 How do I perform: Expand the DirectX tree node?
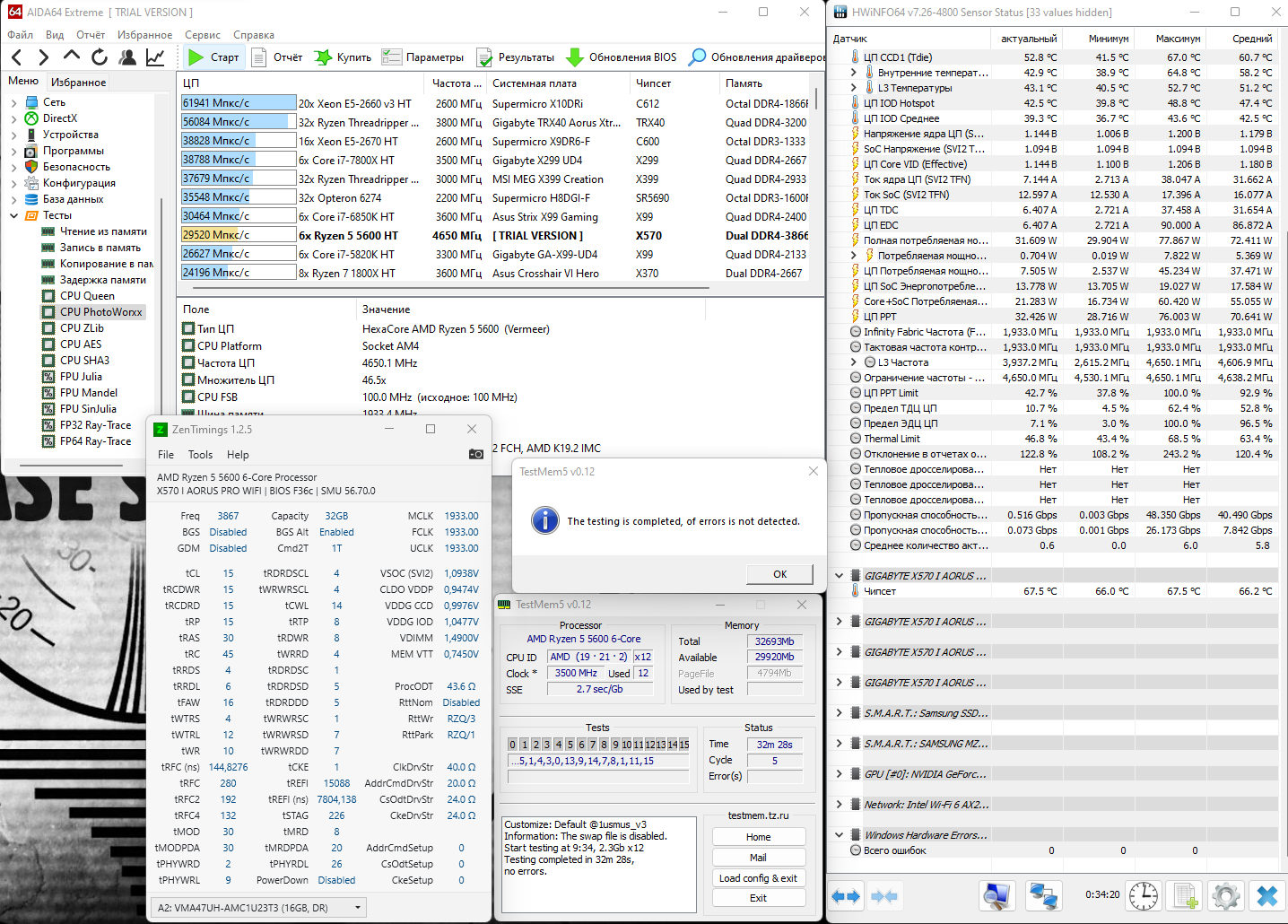[14, 118]
